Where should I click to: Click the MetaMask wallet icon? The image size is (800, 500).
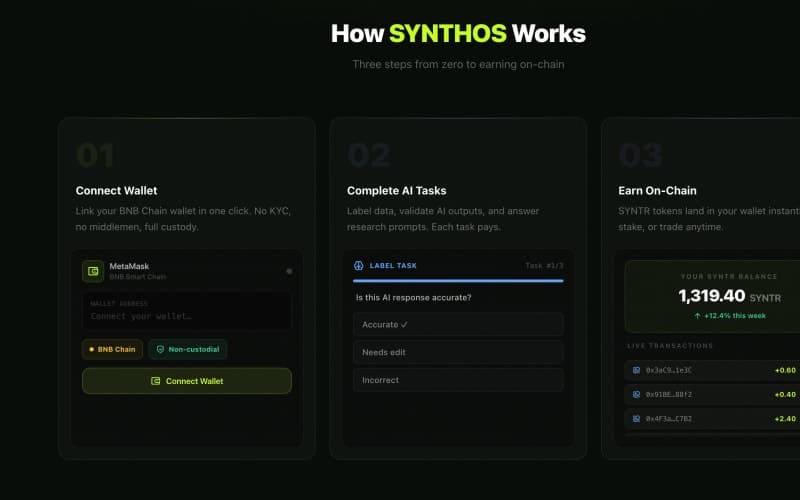(93, 271)
